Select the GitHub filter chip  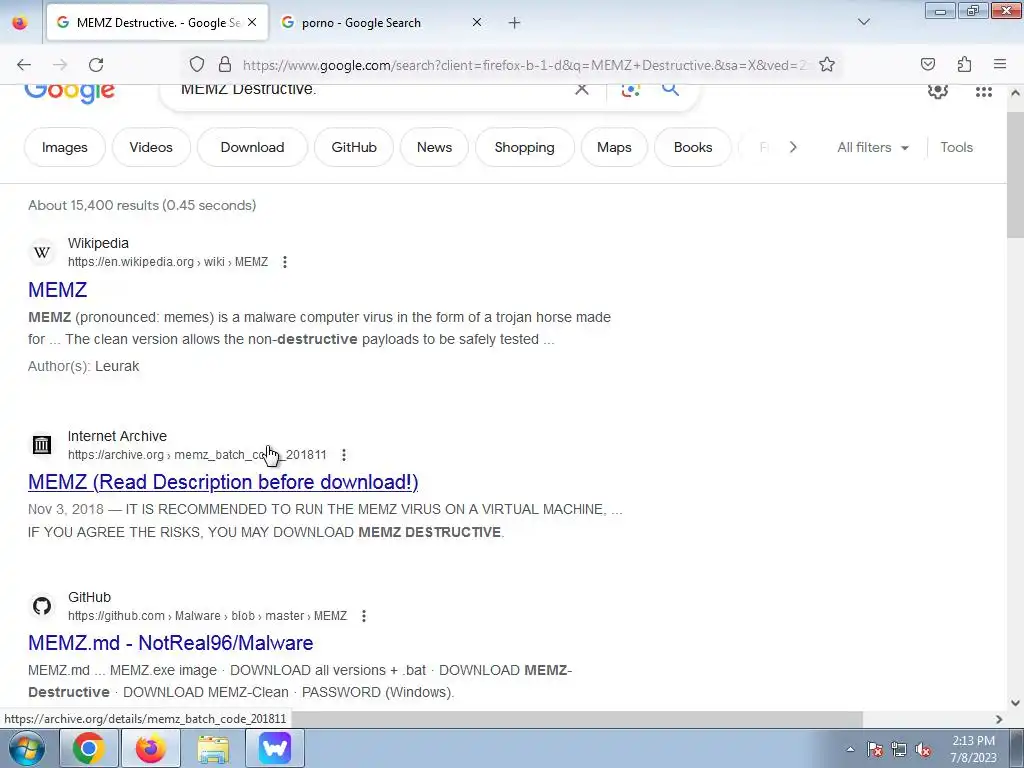coord(354,147)
